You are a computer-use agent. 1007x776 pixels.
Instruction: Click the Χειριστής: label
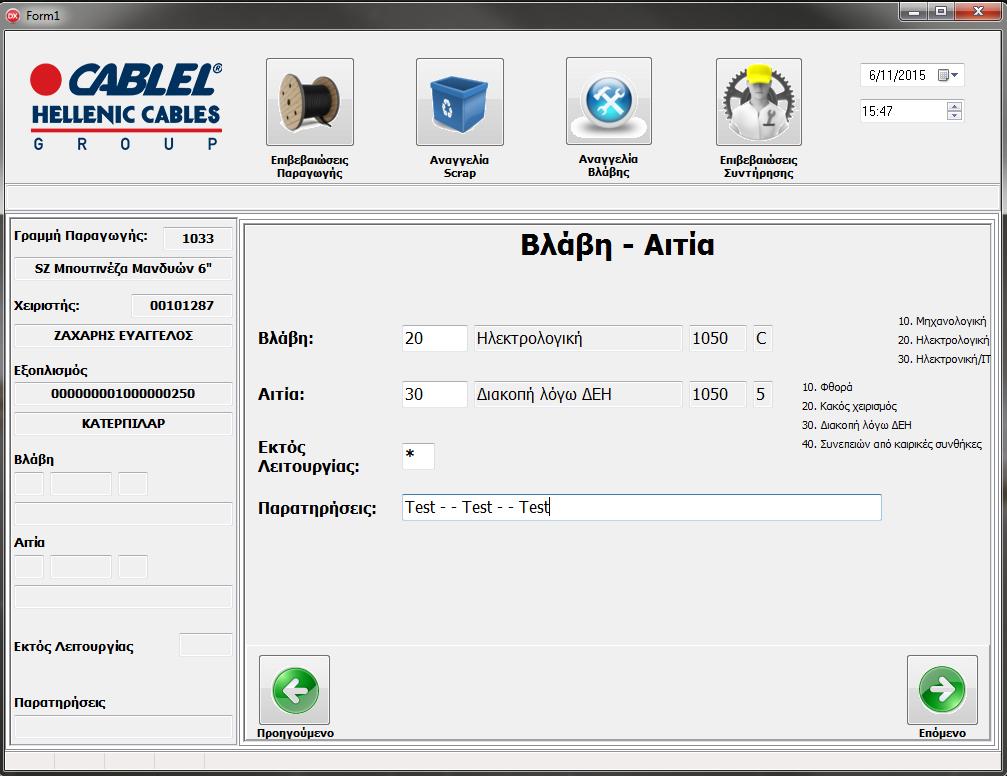(47, 306)
